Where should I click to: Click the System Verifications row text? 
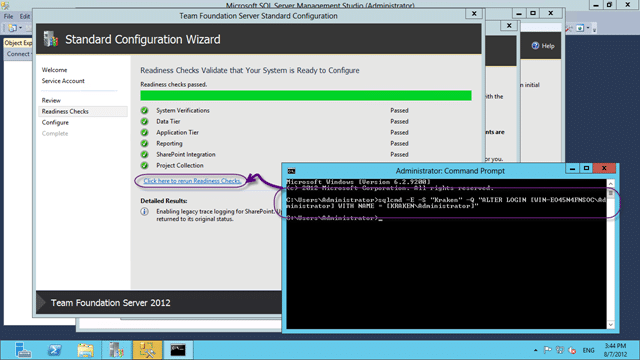[x=183, y=110]
